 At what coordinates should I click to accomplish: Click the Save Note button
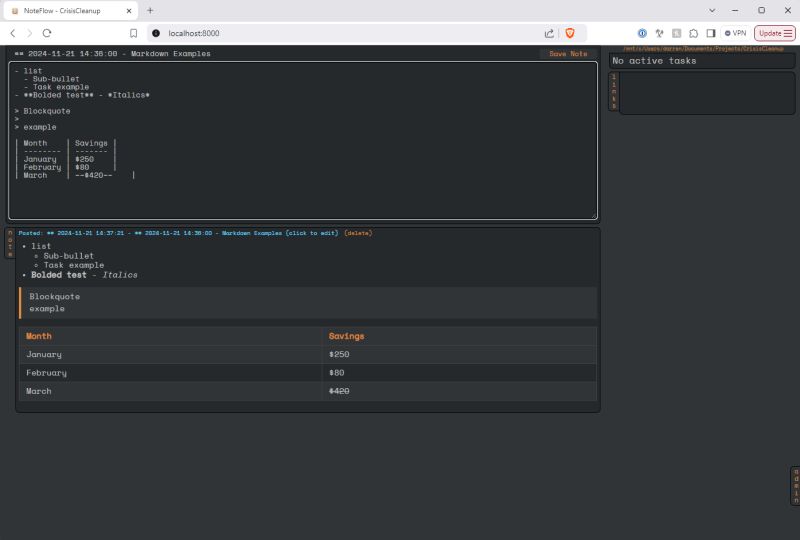[568, 54]
